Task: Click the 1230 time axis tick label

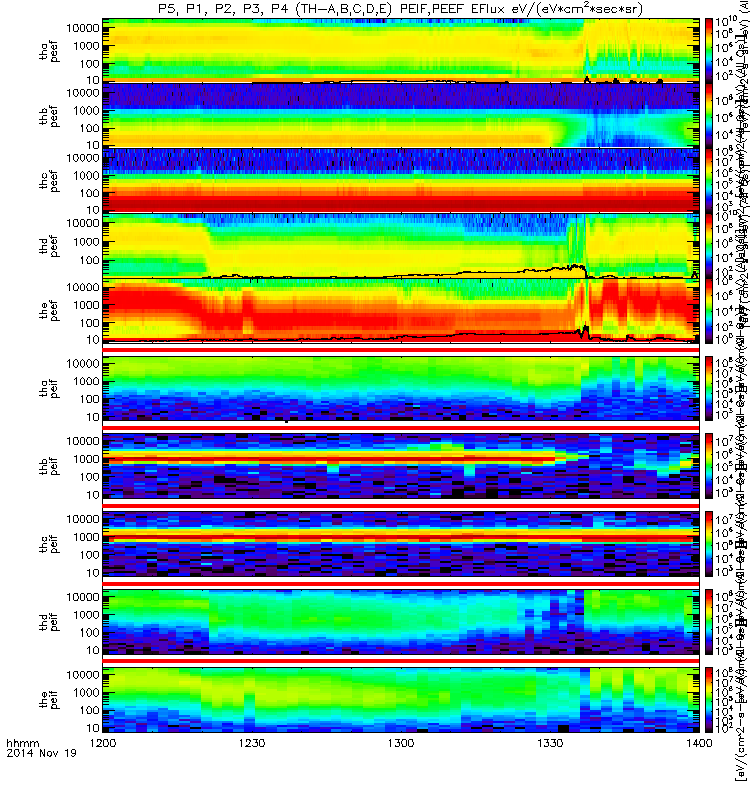Action: [252, 743]
